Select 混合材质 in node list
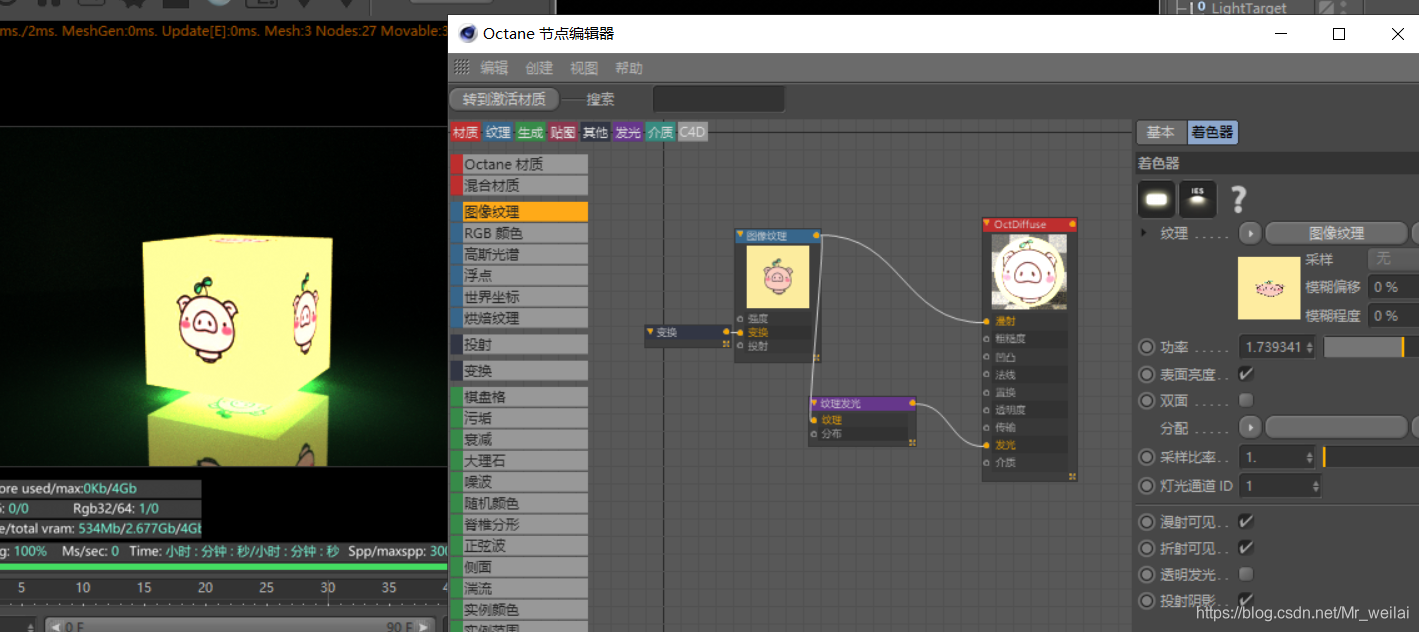The width and height of the screenshot is (1419, 632). (519, 185)
